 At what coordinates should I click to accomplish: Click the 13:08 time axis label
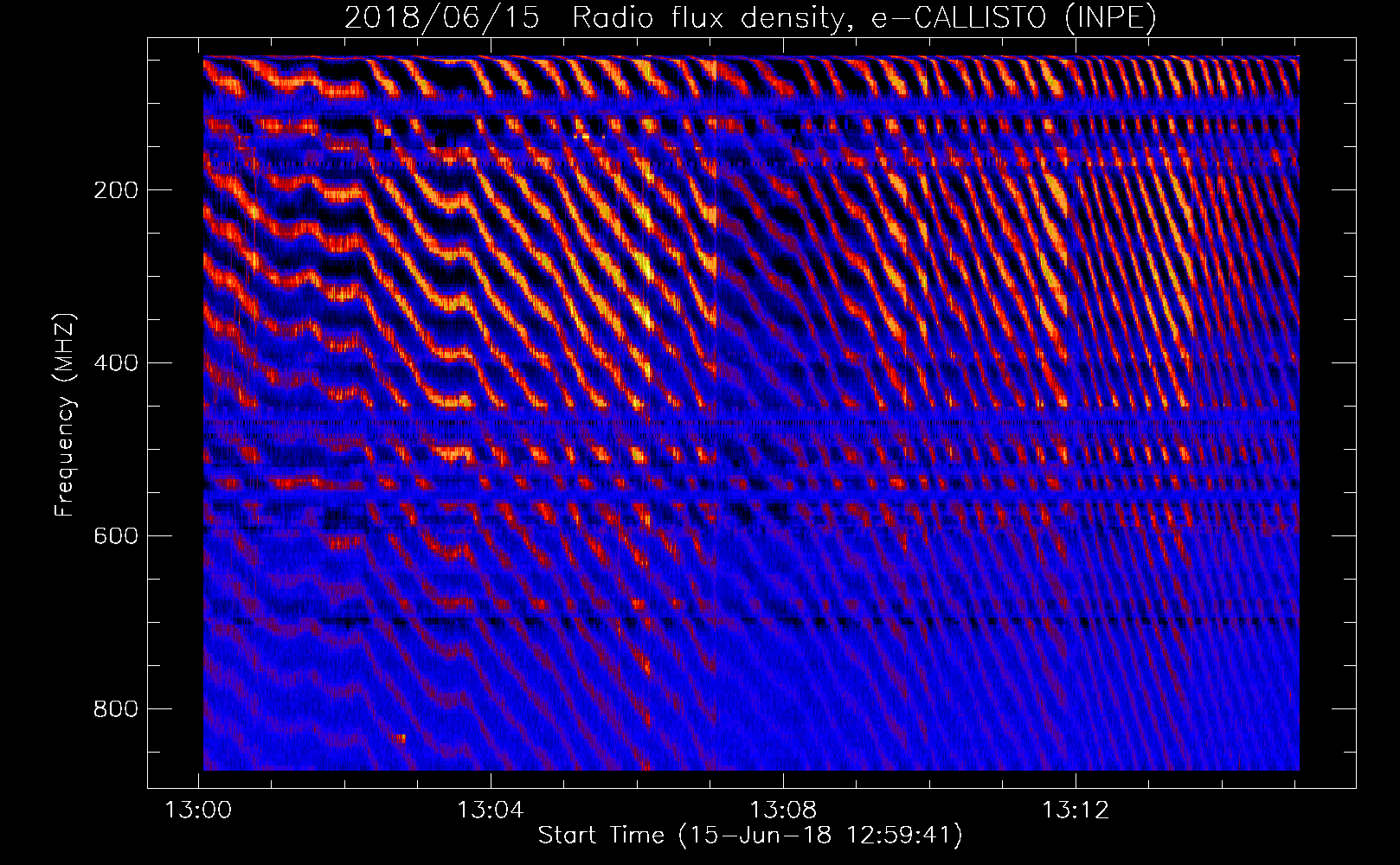(x=783, y=811)
